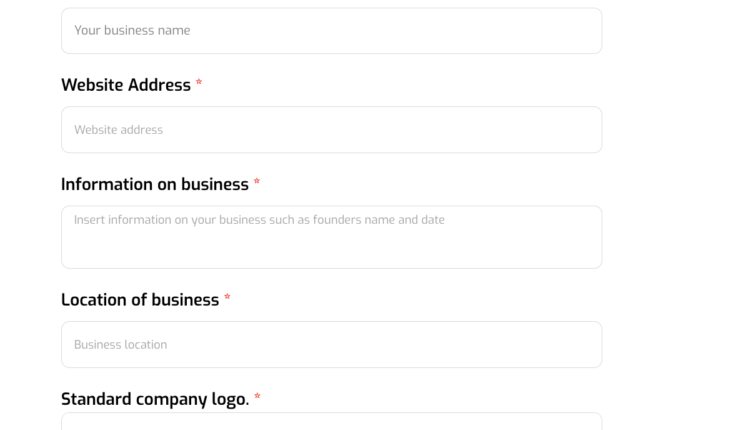Image resolution: width=746 pixels, height=430 pixels.
Task: Click the 'Information on business' label
Action: (x=155, y=184)
